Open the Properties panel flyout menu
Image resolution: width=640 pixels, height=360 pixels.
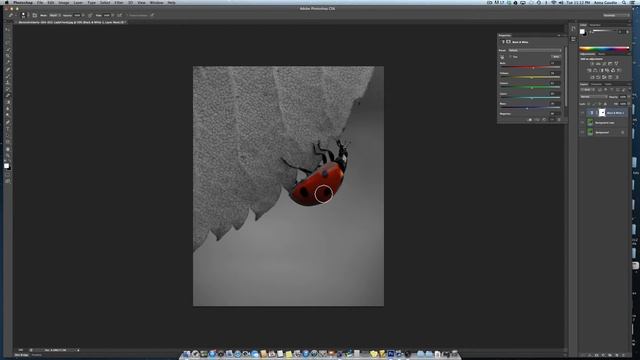click(x=559, y=36)
